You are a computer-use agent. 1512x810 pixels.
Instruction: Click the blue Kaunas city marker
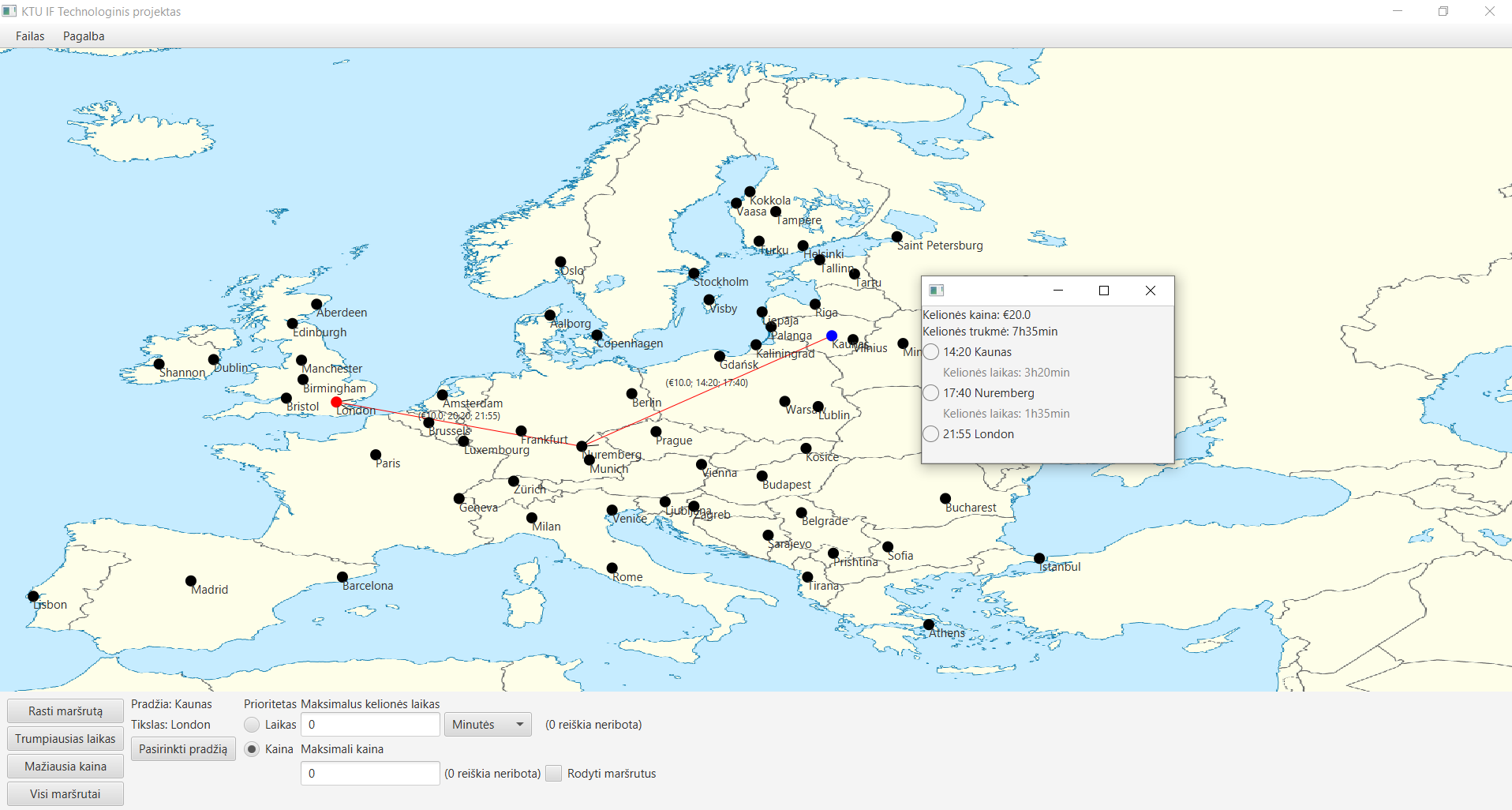click(832, 336)
